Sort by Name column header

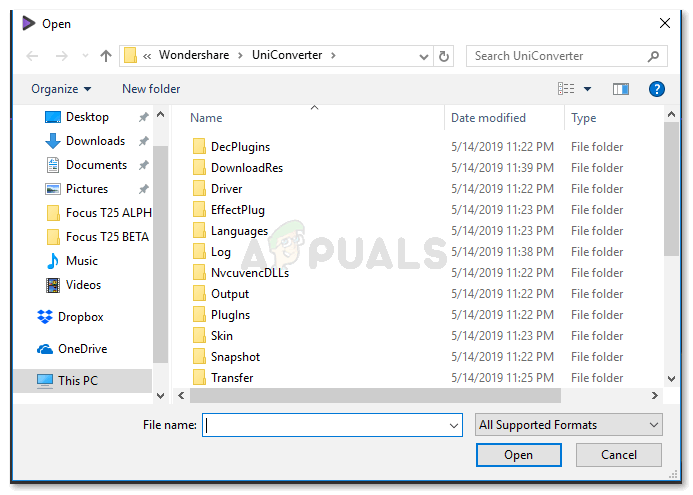[x=206, y=118]
